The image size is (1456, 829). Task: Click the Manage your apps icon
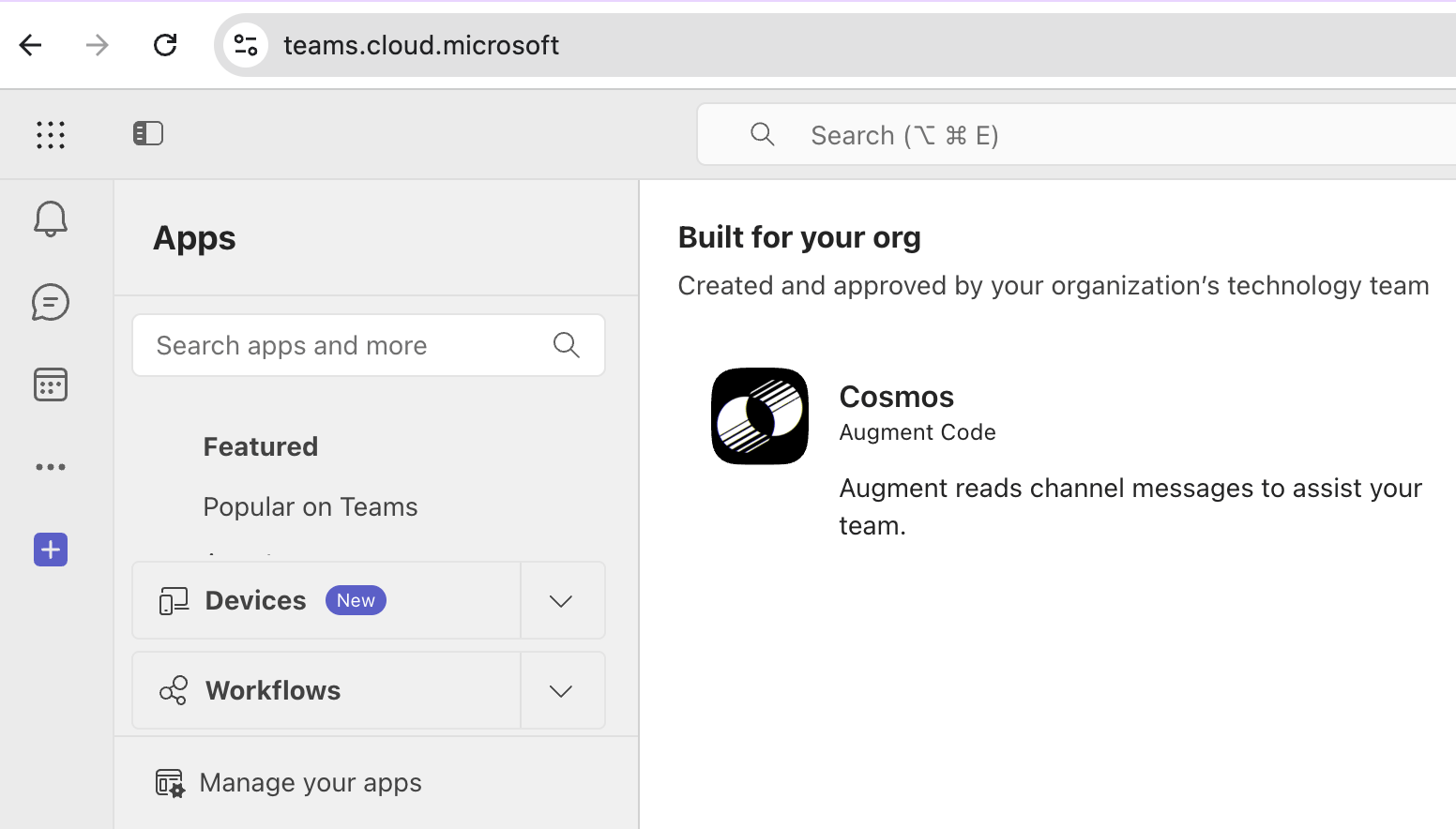tap(171, 783)
